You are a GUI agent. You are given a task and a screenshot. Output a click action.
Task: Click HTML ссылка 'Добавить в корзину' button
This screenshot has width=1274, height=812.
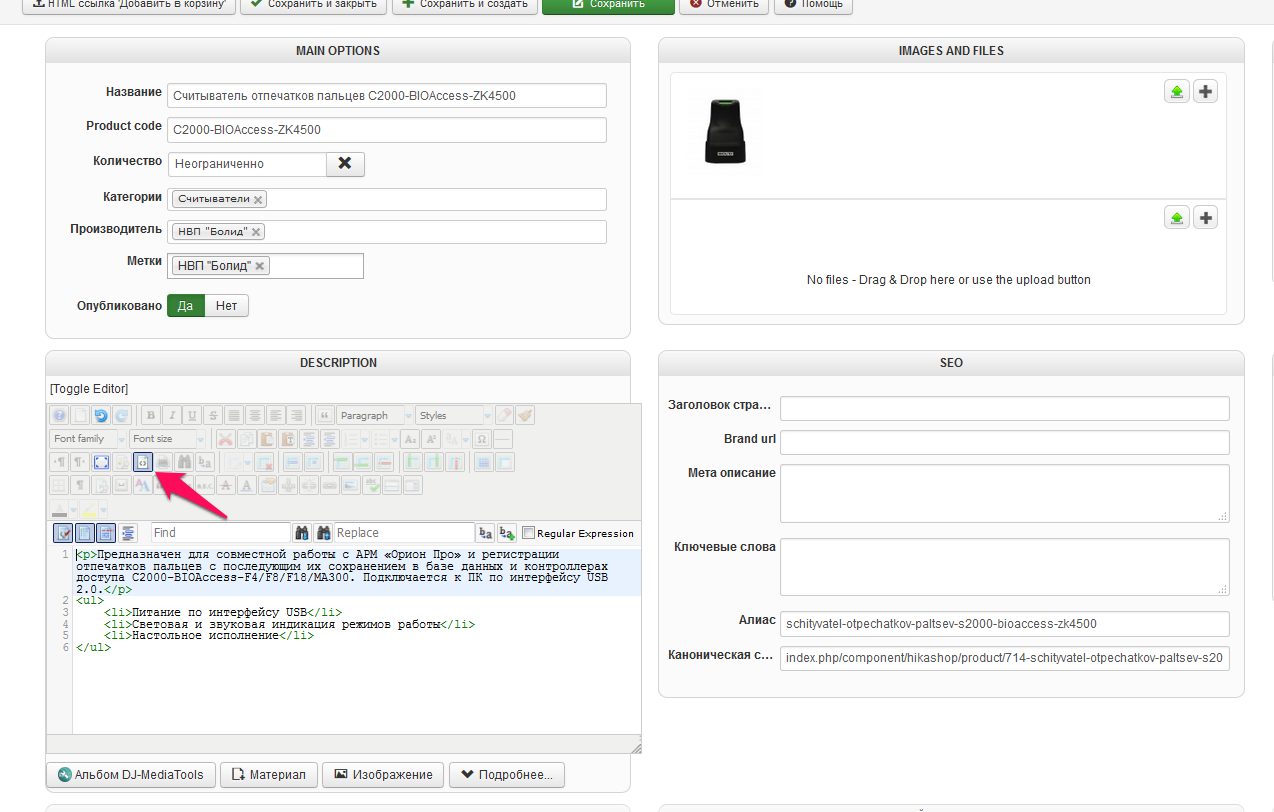pos(128,4)
